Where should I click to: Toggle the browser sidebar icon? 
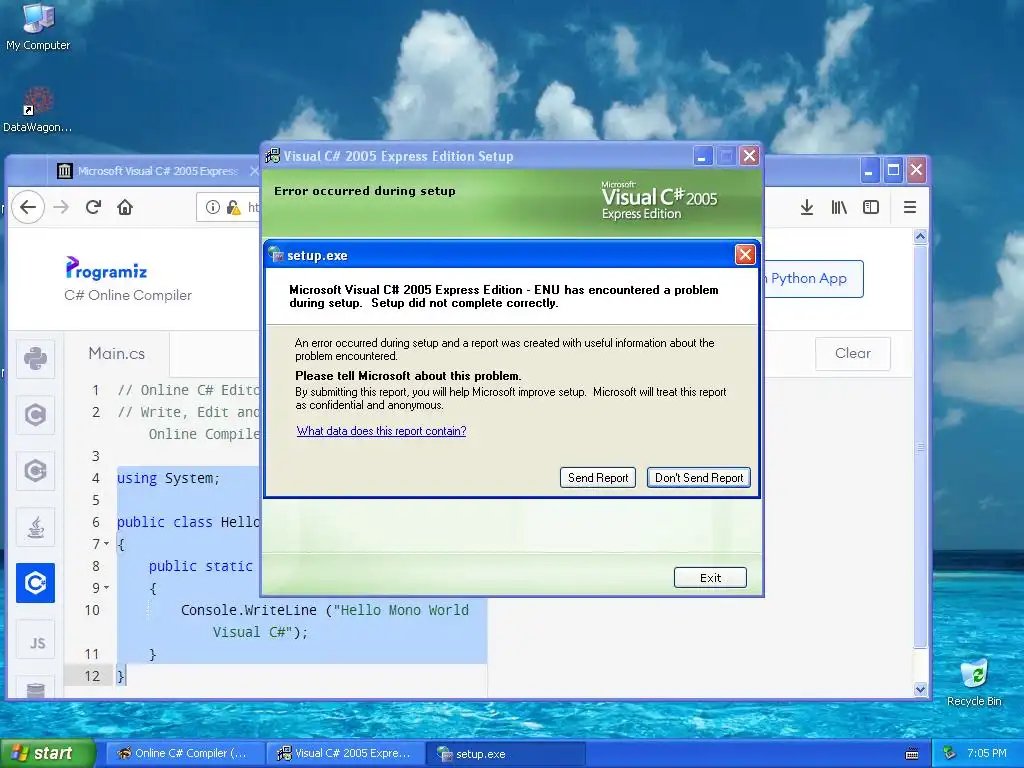click(871, 207)
